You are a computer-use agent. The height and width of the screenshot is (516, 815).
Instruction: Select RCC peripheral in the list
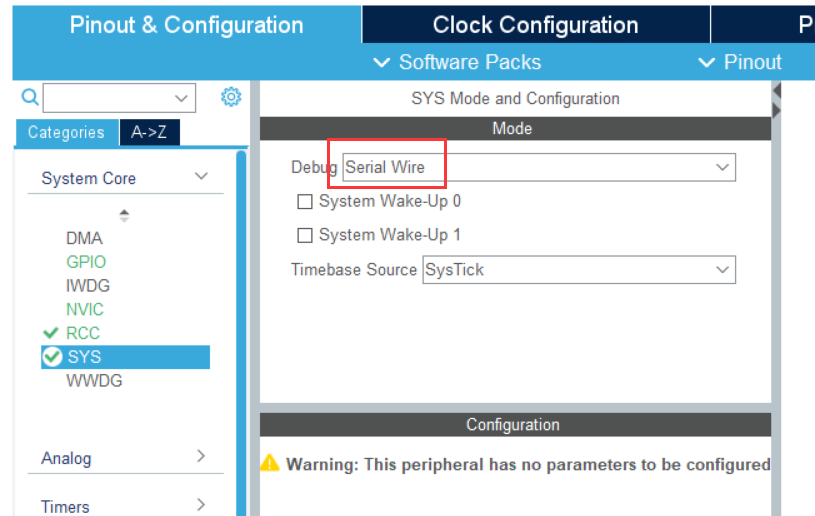pos(83,333)
